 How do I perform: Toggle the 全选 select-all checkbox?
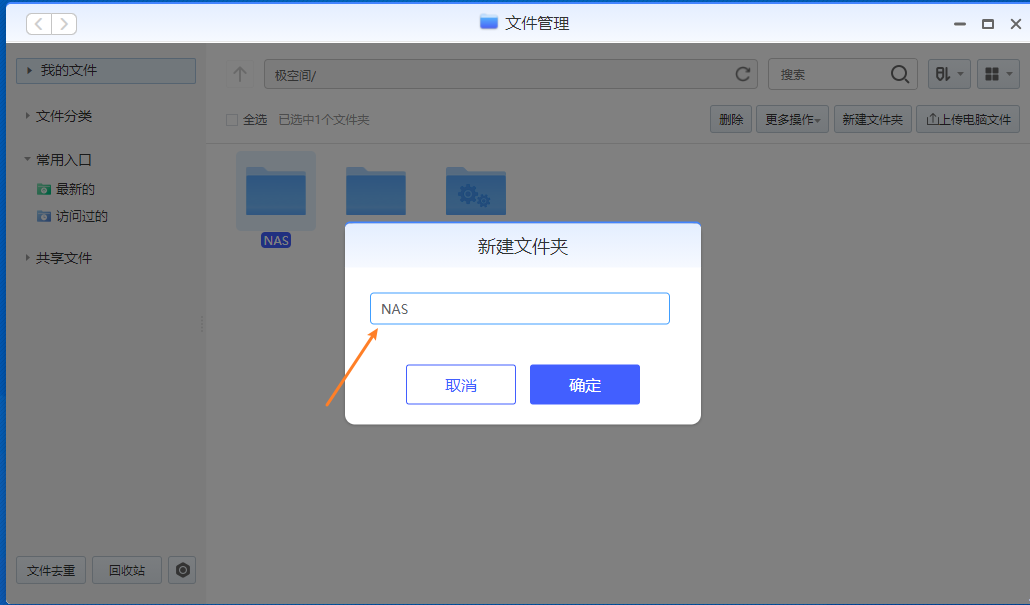(x=232, y=120)
